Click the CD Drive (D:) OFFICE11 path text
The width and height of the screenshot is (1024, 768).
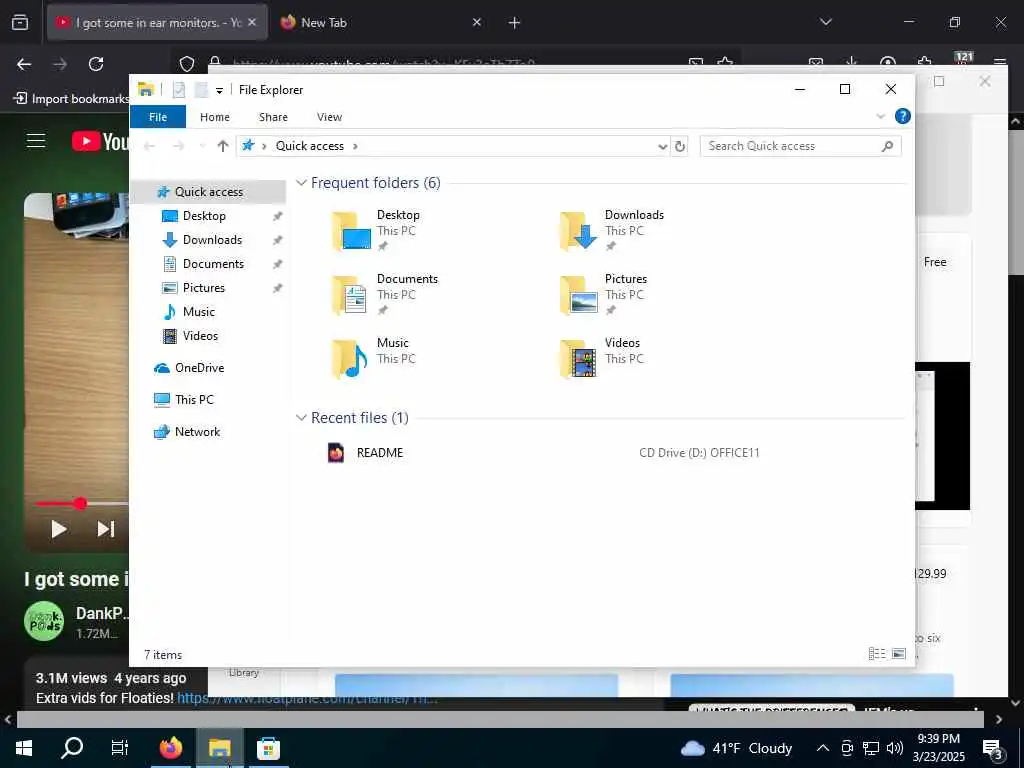tap(699, 453)
